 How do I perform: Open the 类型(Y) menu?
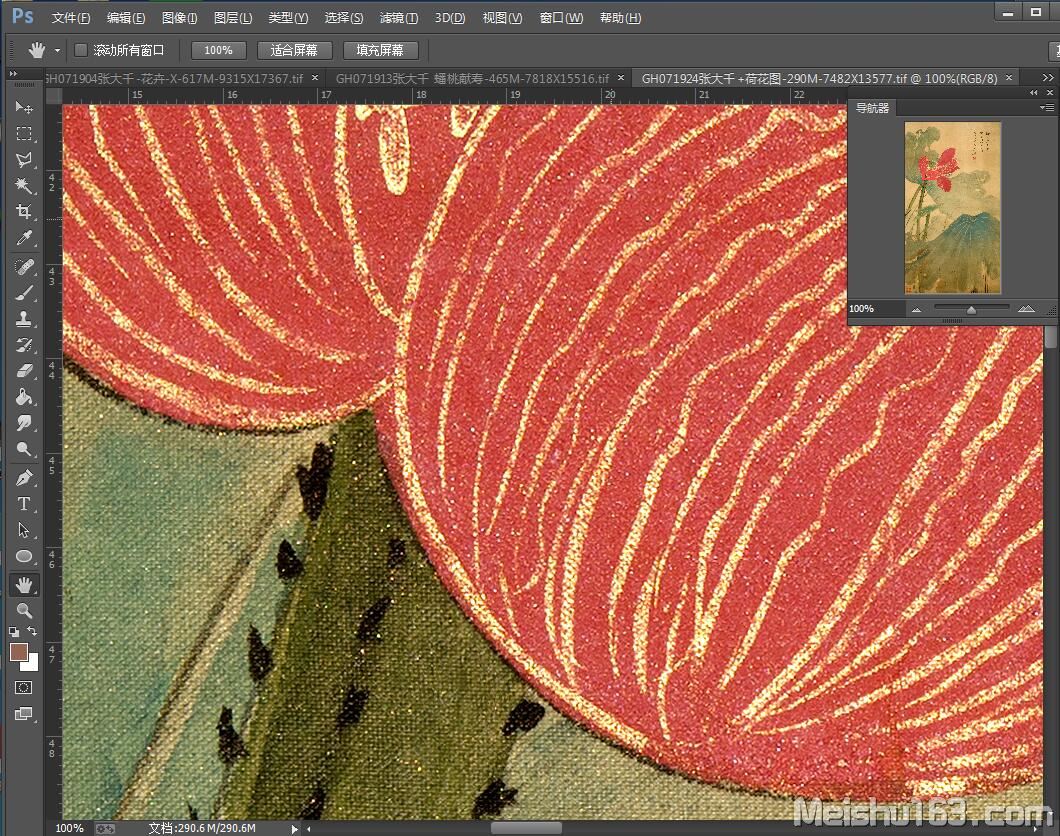click(x=288, y=18)
